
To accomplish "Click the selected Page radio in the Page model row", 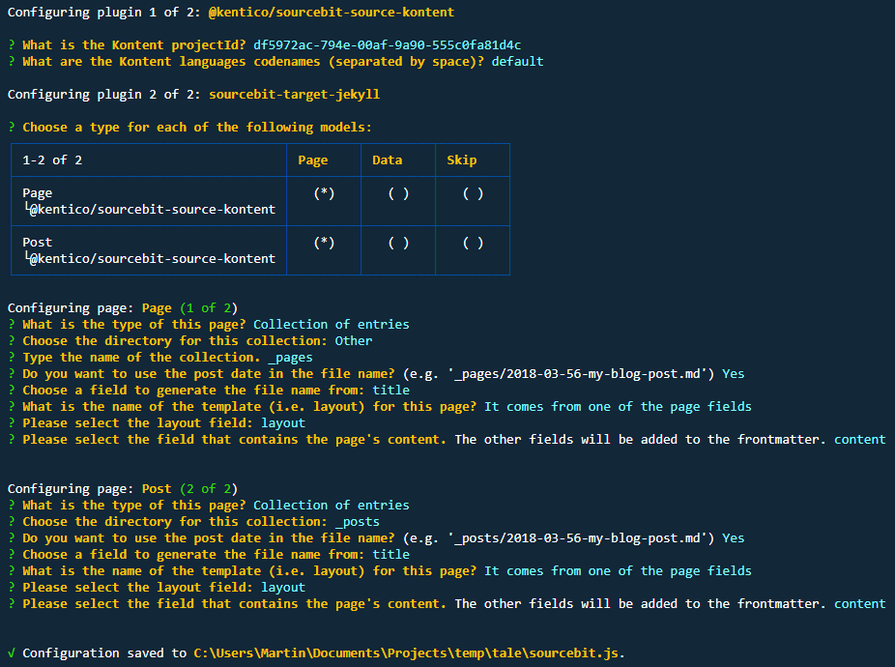I will pyautogui.click(x=324, y=194).
